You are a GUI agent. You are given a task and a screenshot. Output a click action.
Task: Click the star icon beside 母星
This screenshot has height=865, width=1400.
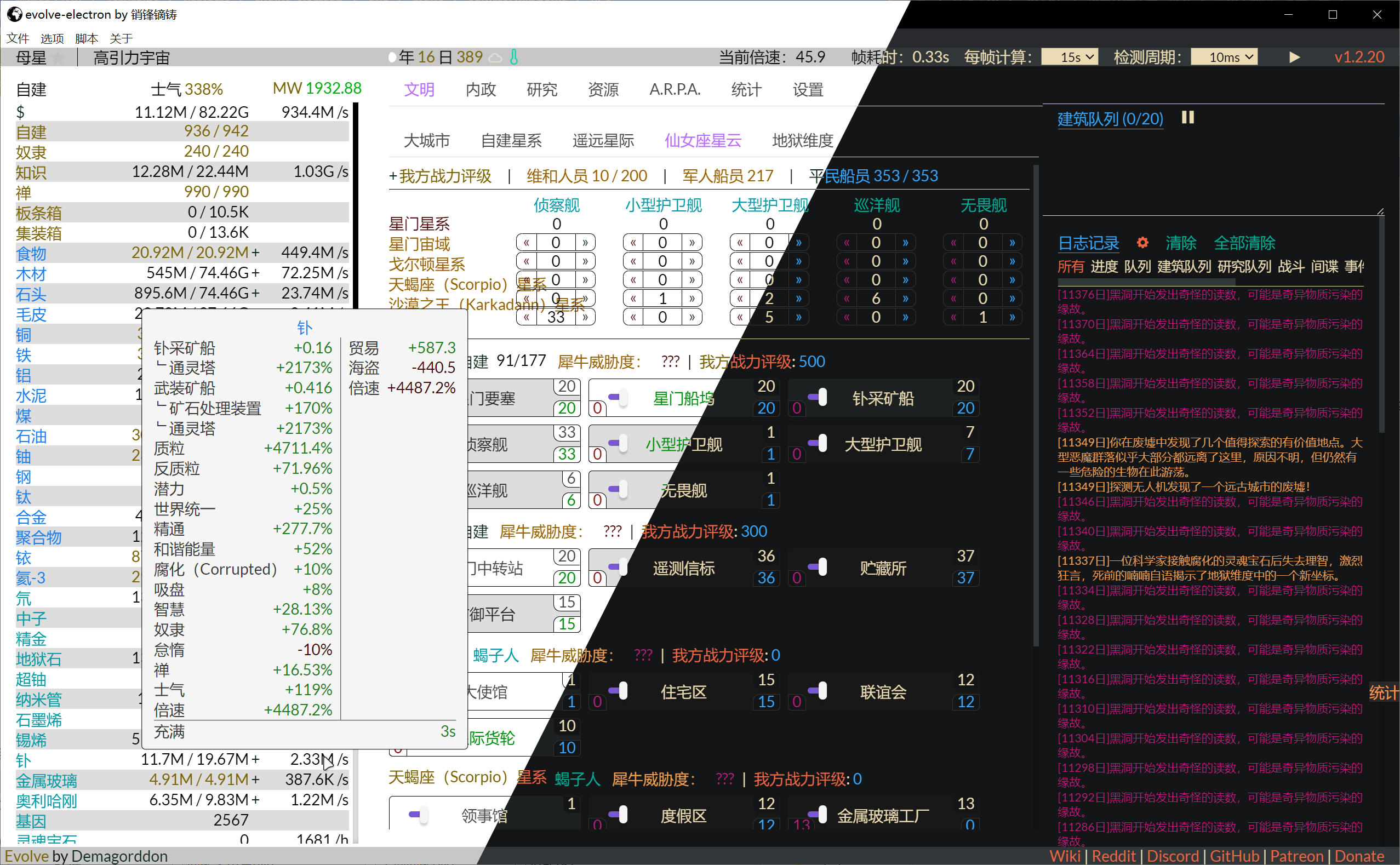coord(58,58)
